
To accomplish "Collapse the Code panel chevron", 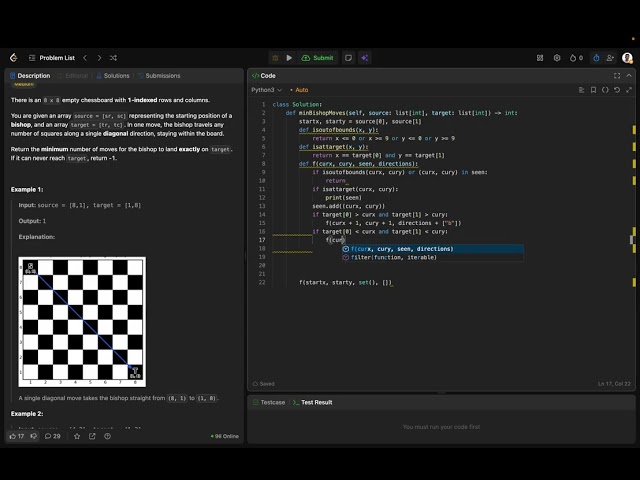I will pos(629,76).
